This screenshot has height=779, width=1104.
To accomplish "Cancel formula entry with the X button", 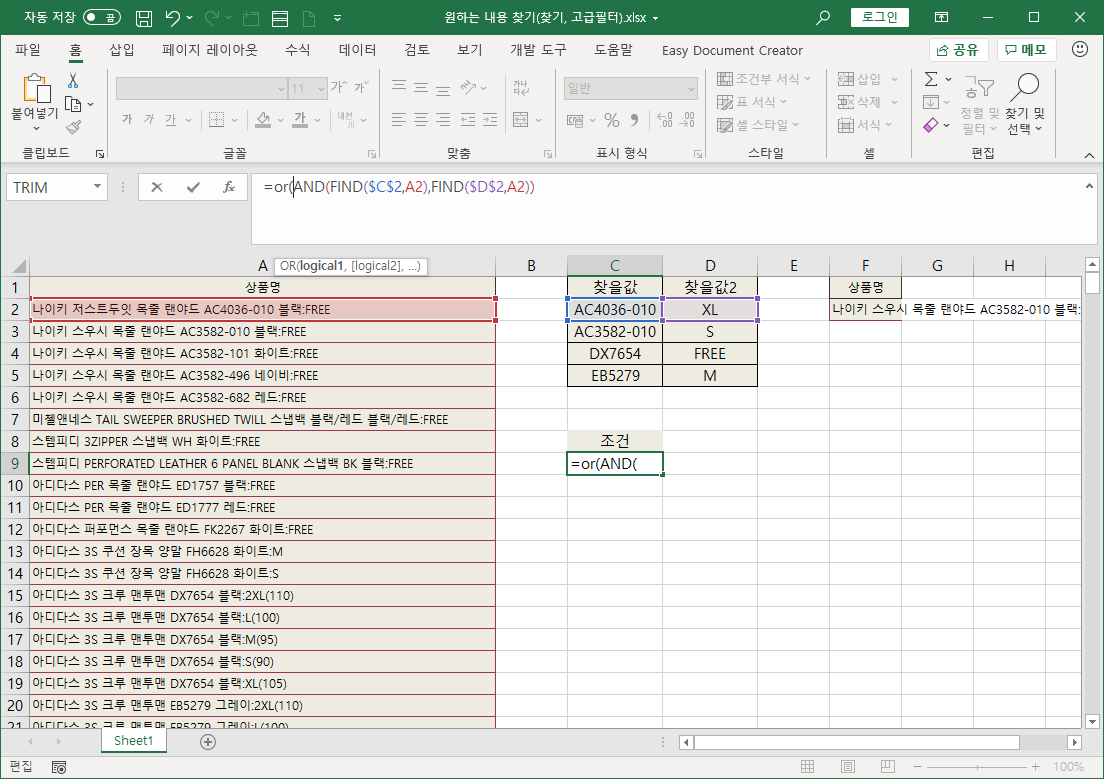I will pos(157,187).
